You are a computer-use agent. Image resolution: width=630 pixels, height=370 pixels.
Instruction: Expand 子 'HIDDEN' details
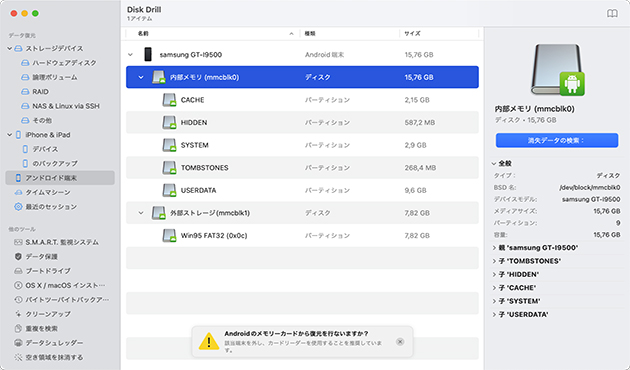pos(494,274)
